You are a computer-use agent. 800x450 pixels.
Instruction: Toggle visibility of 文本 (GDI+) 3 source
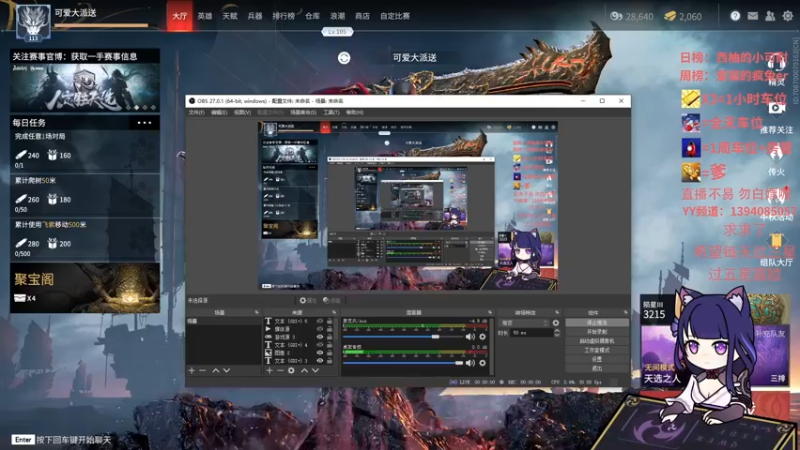click(320, 360)
